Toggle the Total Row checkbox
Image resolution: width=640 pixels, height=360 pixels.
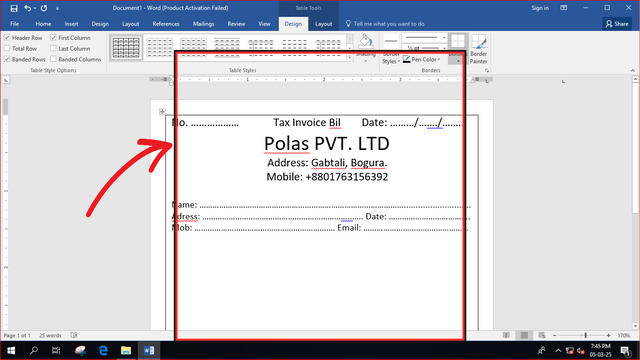click(x=7, y=48)
